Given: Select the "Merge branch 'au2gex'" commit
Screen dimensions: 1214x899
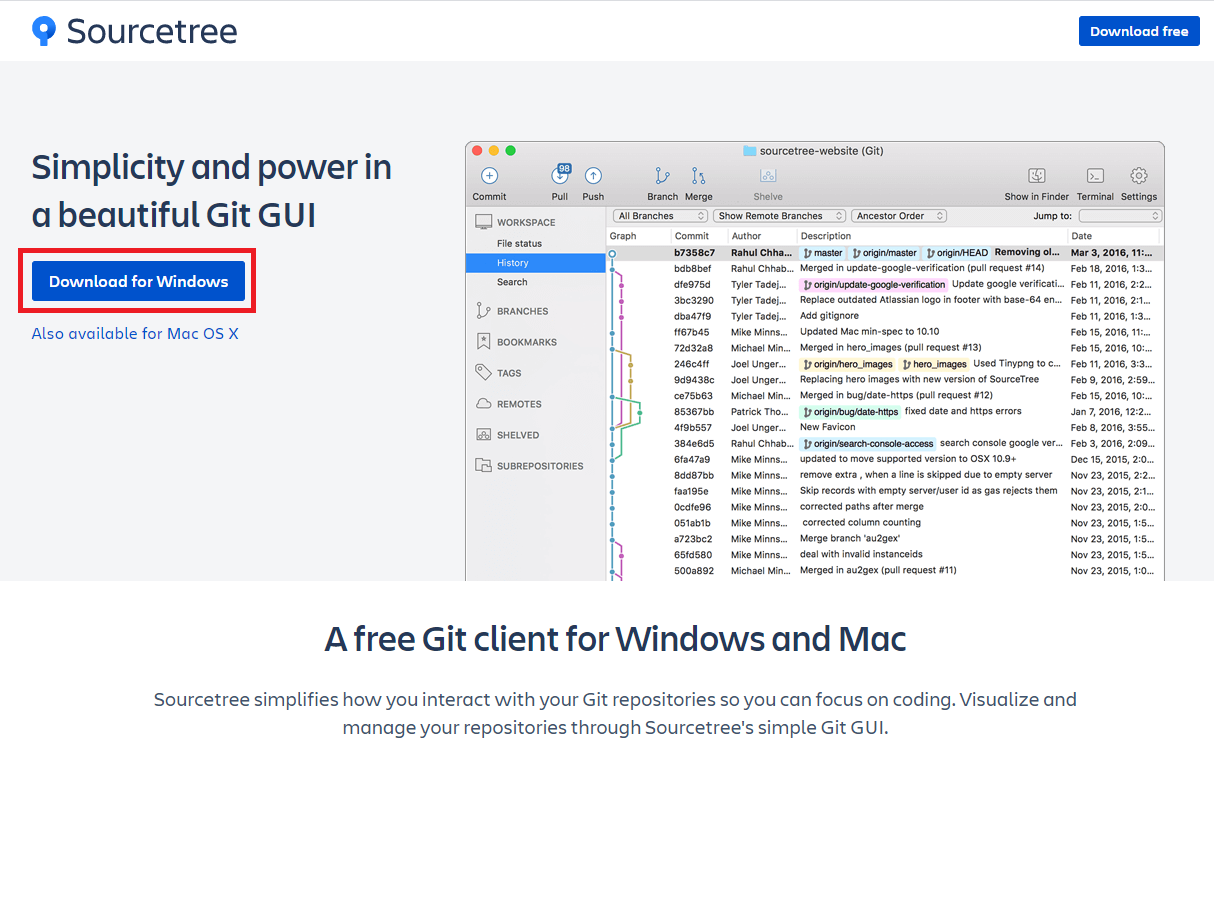Looking at the screenshot, I should coord(850,539).
